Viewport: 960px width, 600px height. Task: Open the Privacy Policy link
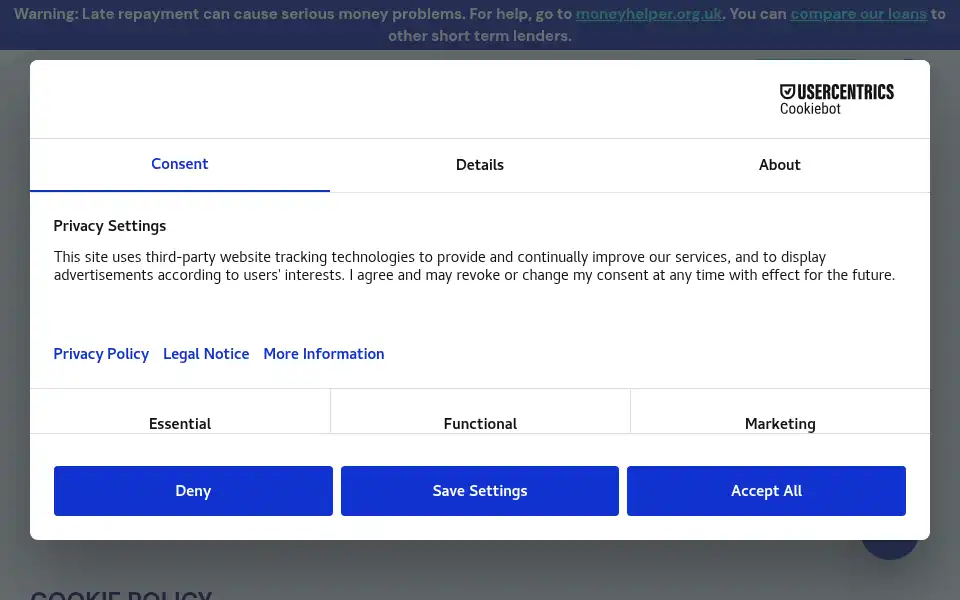pos(101,354)
